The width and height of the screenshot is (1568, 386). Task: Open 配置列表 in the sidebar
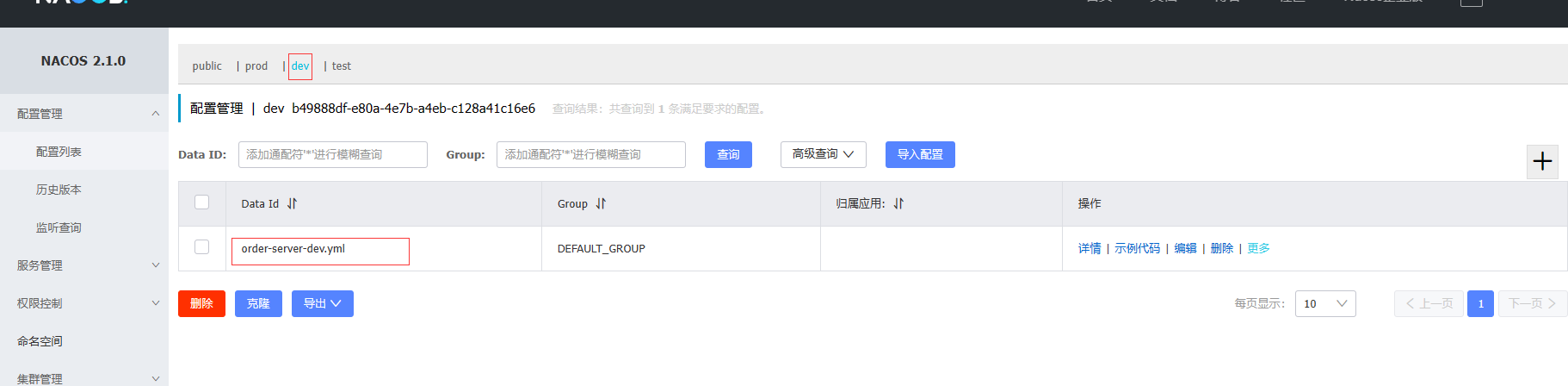[x=59, y=152]
